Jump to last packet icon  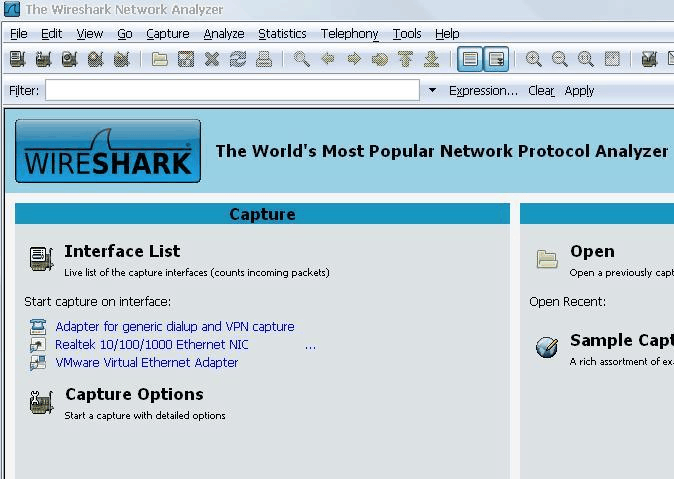point(432,59)
